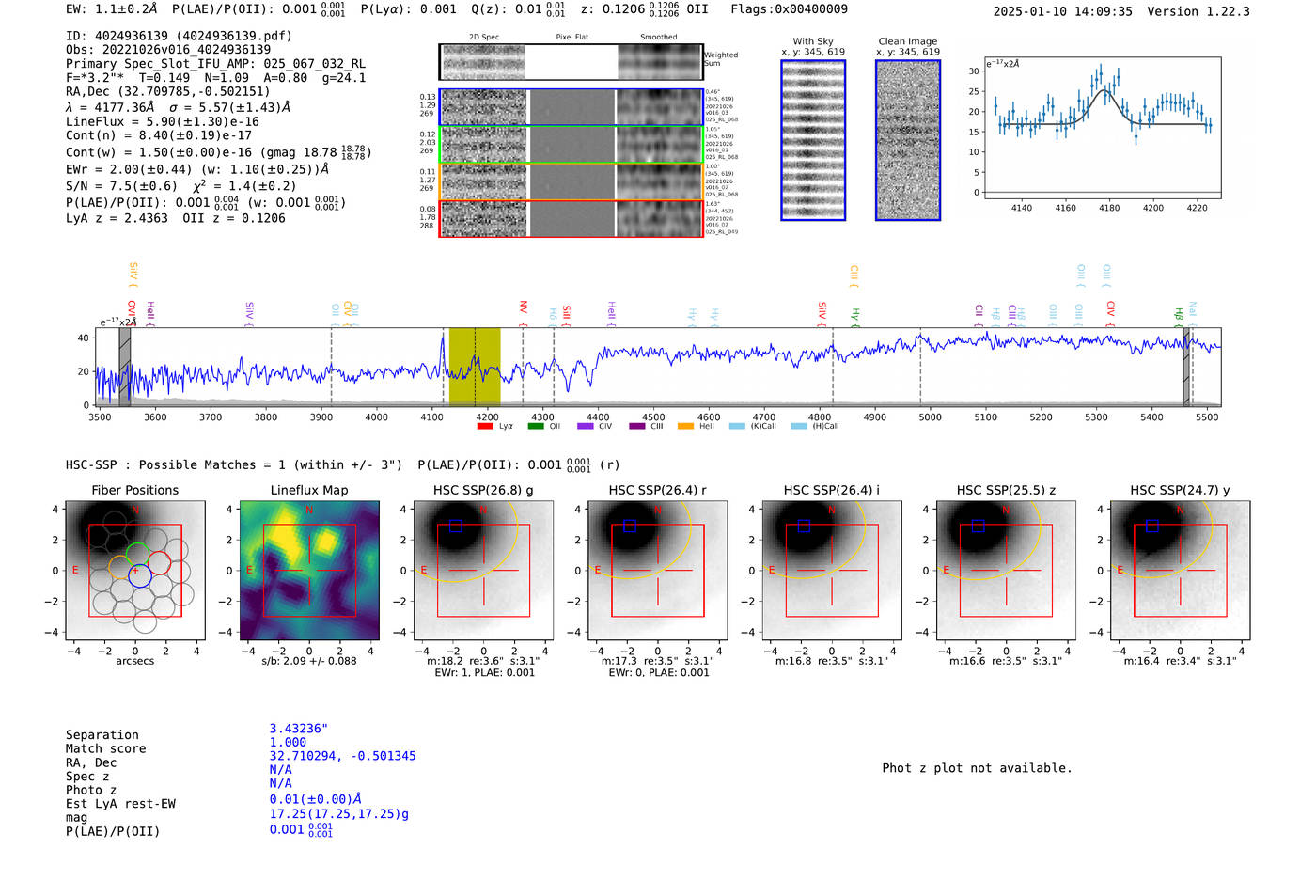
Task: Click the RA,Dec (32.709785,-0.502151) text
Action: pyautogui.click(x=167, y=91)
